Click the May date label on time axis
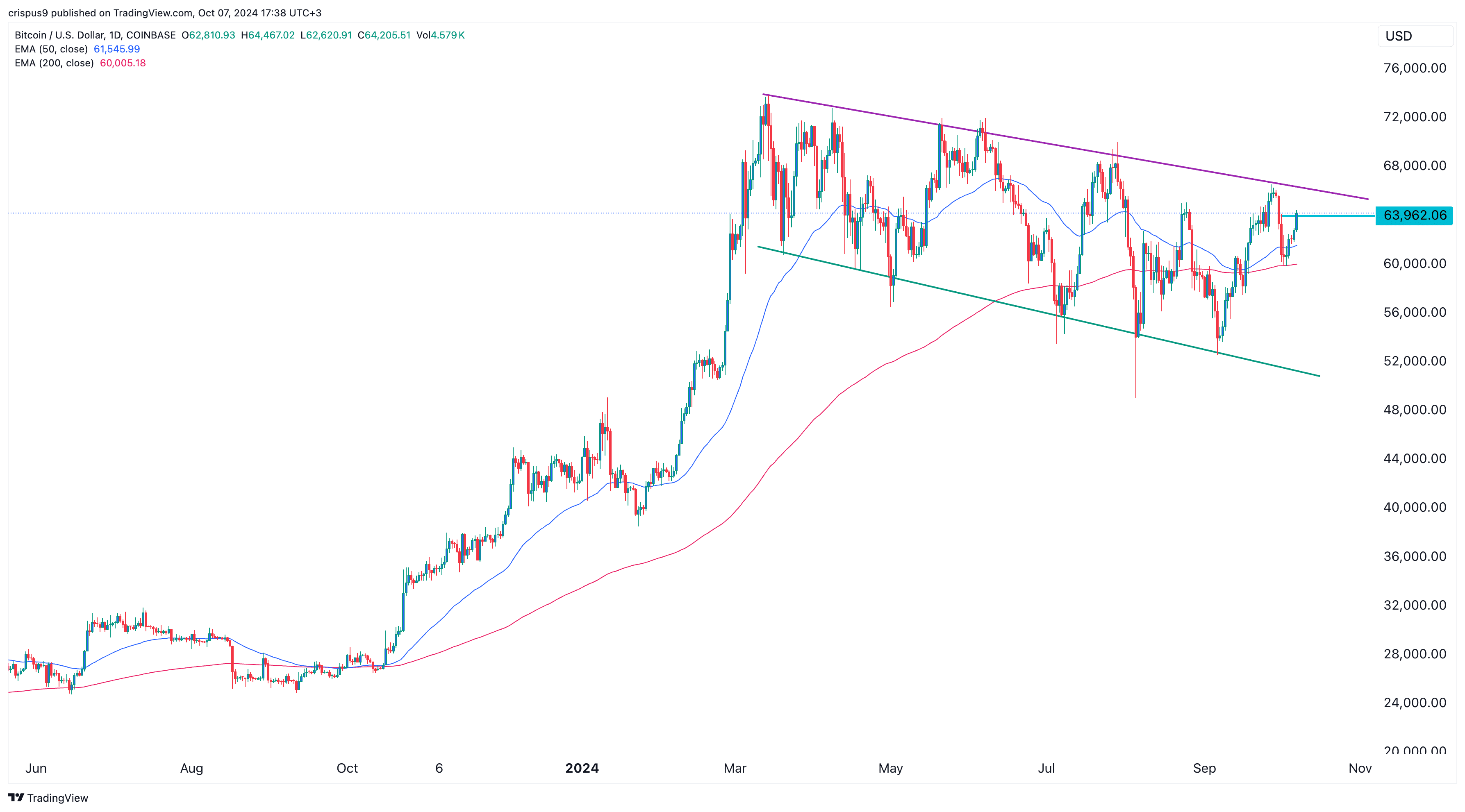The height and width of the screenshot is (812, 1465). click(891, 768)
